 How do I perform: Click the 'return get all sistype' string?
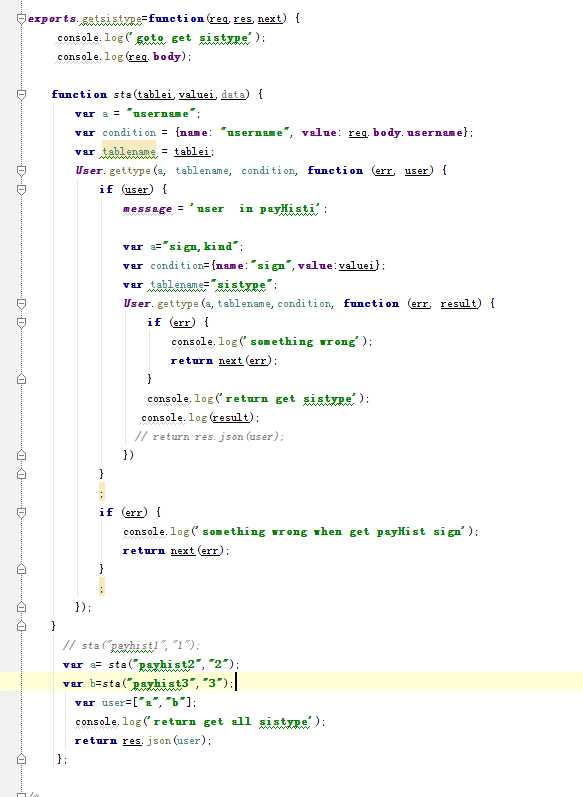231,722
